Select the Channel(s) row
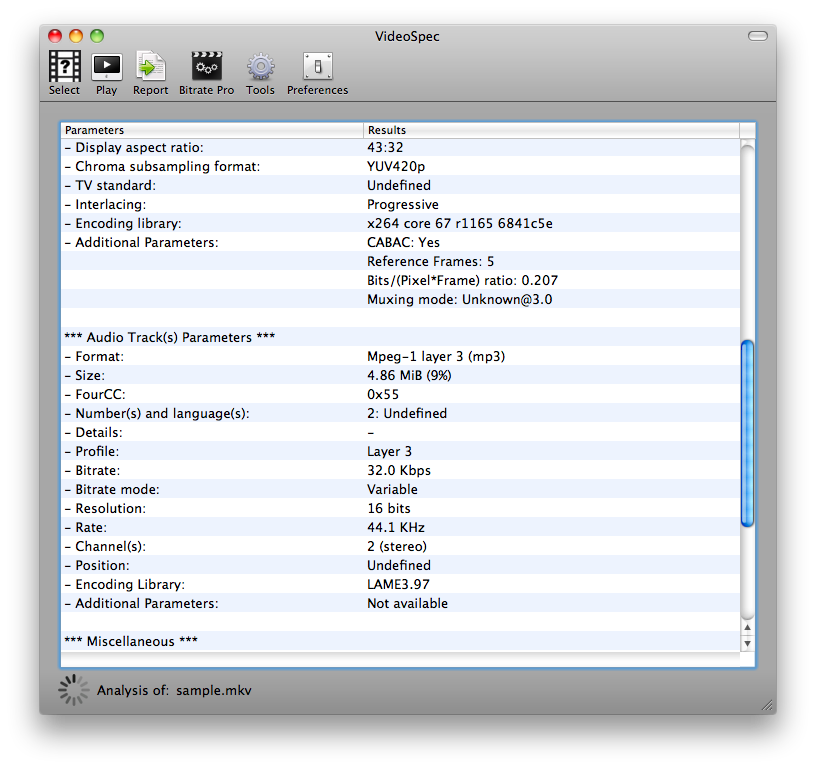Viewport: 816px width, 769px height. 400,546
